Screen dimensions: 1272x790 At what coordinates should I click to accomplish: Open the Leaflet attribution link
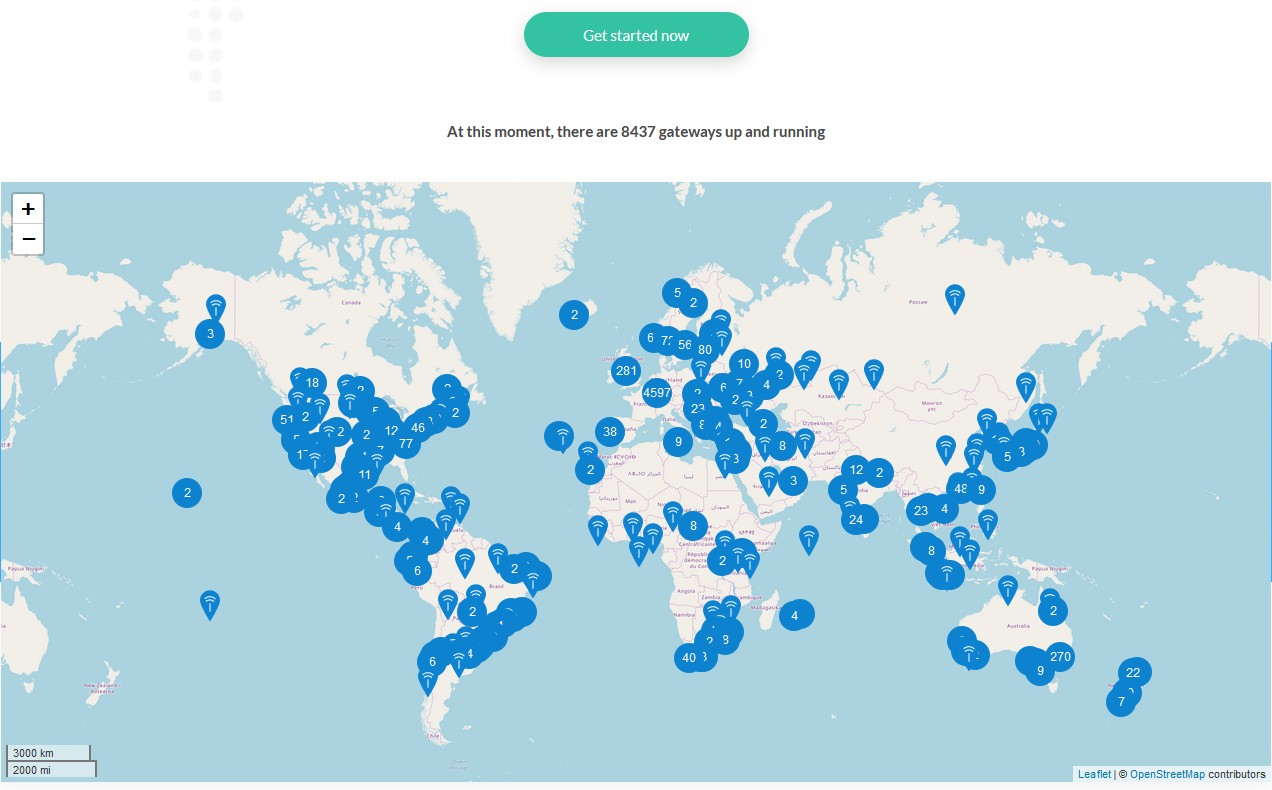[1094, 774]
